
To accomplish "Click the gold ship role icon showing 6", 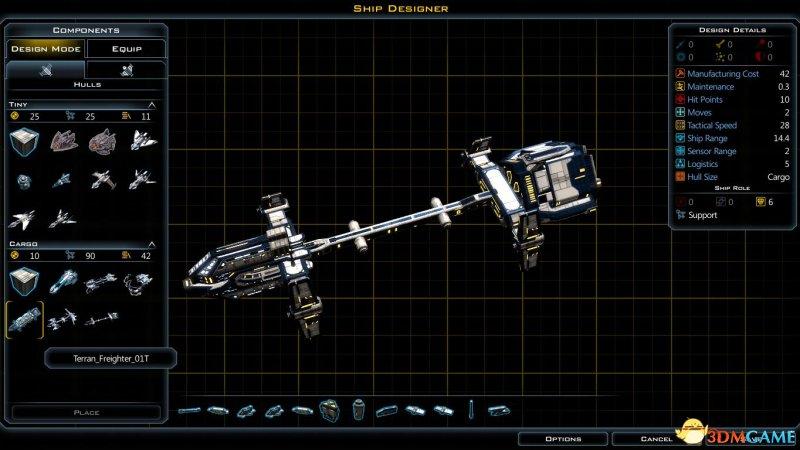I will pos(761,202).
